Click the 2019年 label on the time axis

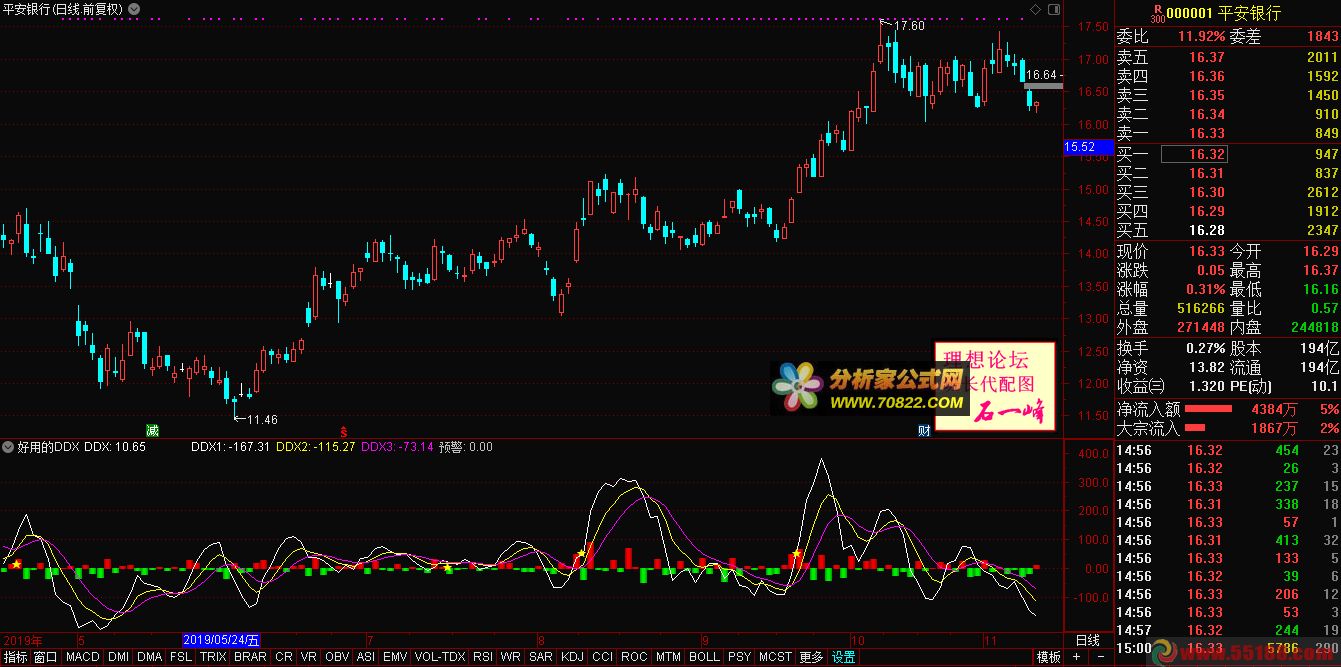pos(23,640)
